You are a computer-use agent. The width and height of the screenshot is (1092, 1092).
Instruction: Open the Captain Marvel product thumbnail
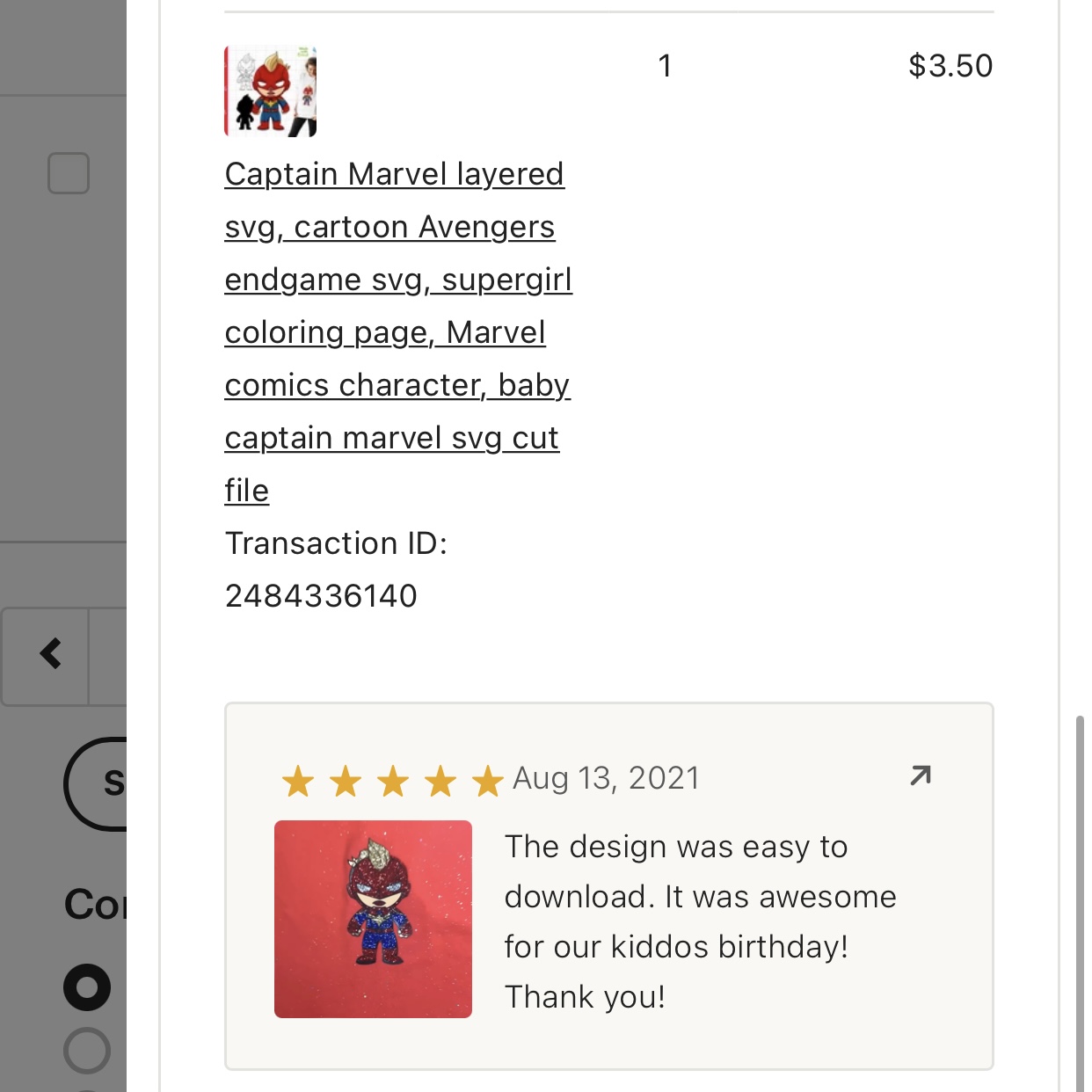(271, 91)
